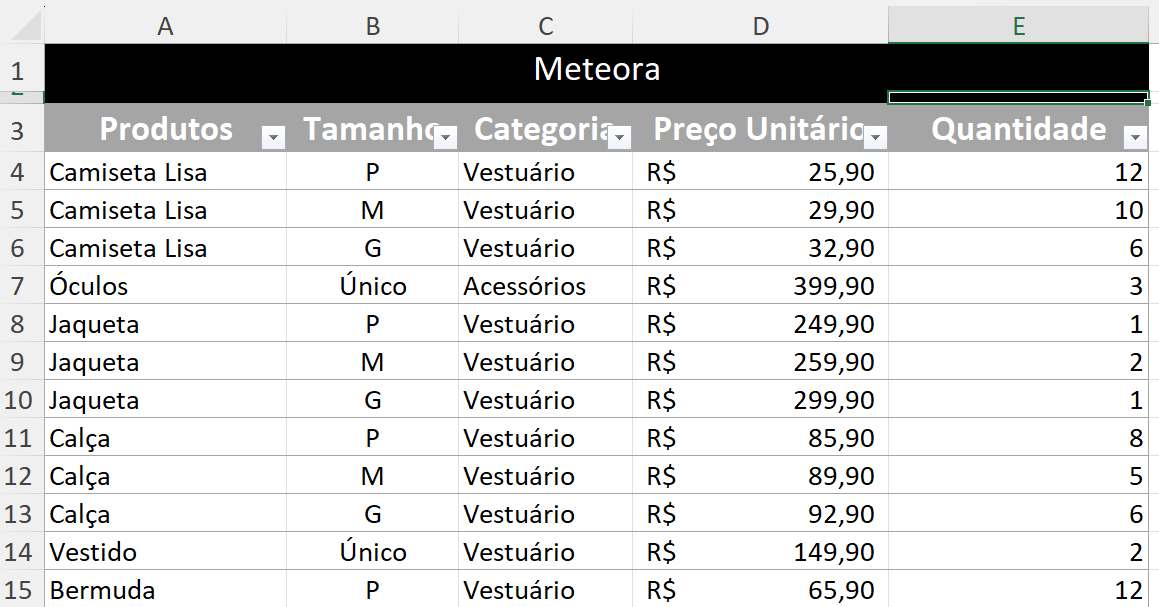Screen dimensions: 1159x607
Task: Click the Meteora title cell
Action: (x=597, y=70)
